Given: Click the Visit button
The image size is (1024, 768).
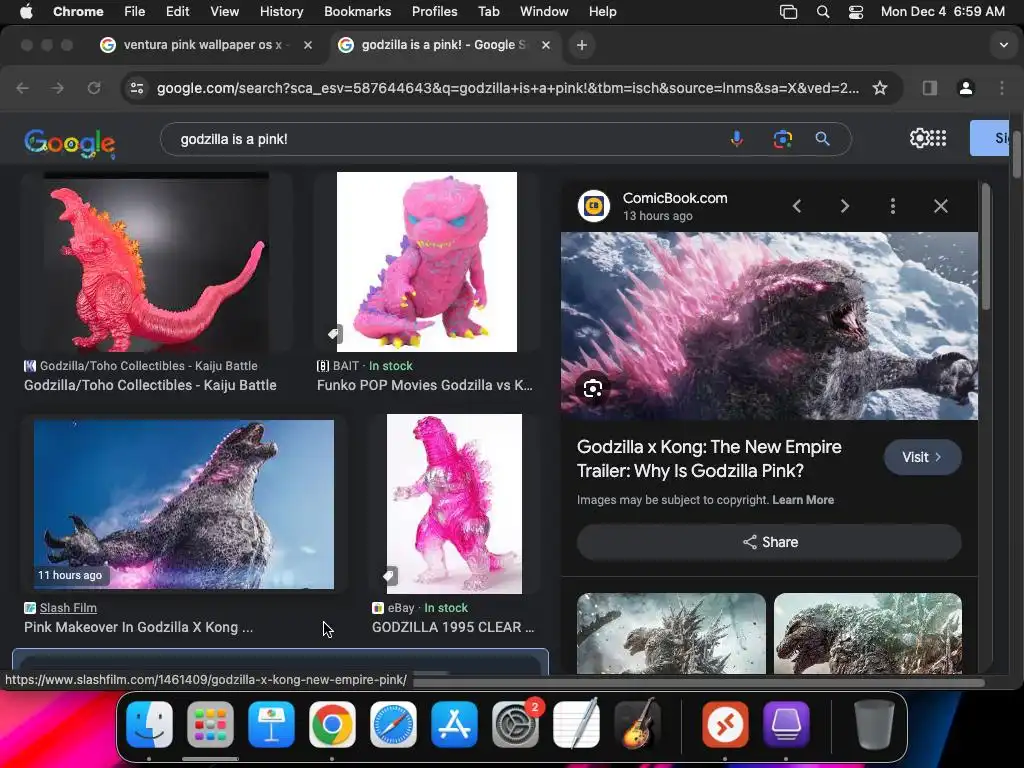Looking at the screenshot, I should 922,457.
